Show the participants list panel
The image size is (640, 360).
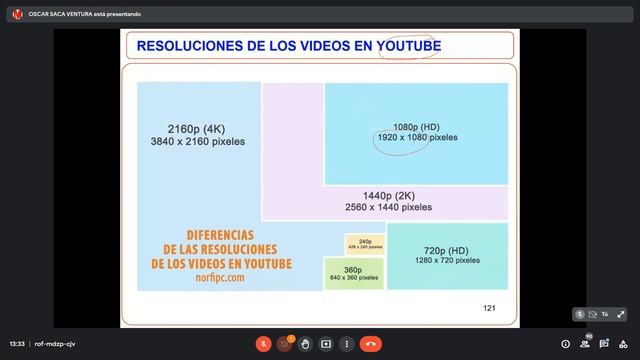coord(584,344)
